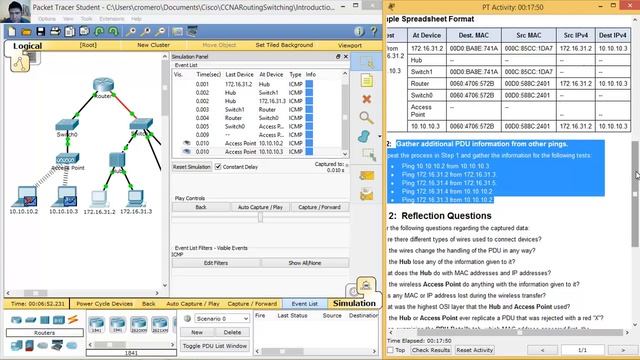Choose the Resize Shape tool
The image size is (640, 360).
(368, 155)
